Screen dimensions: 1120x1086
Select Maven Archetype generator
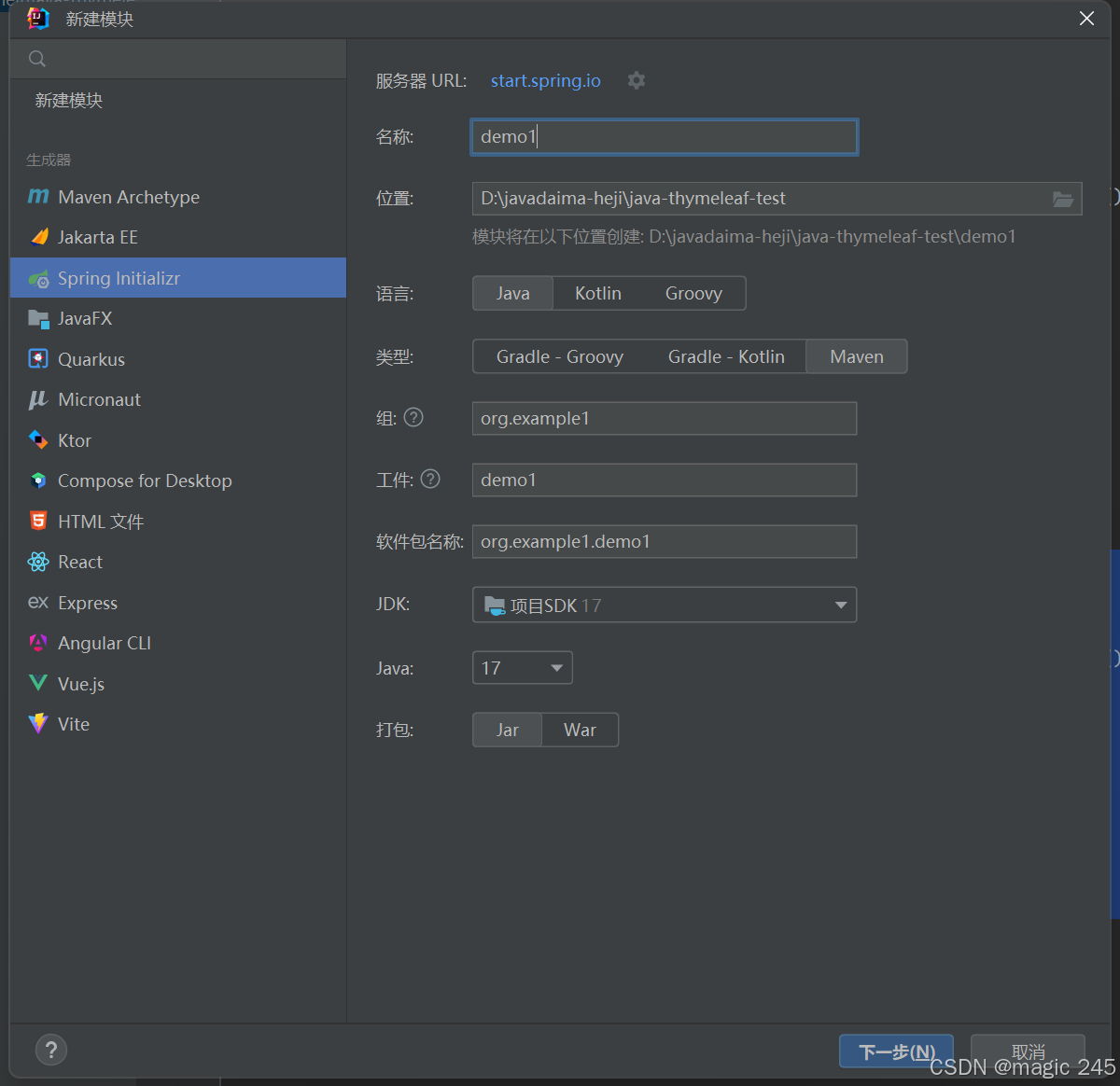pos(178,197)
